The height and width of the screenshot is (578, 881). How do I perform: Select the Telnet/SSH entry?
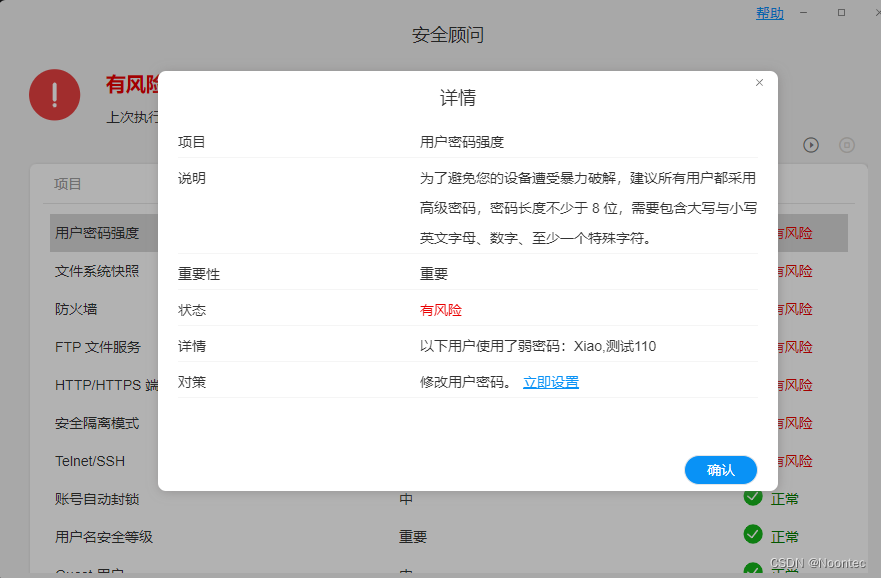click(90, 461)
